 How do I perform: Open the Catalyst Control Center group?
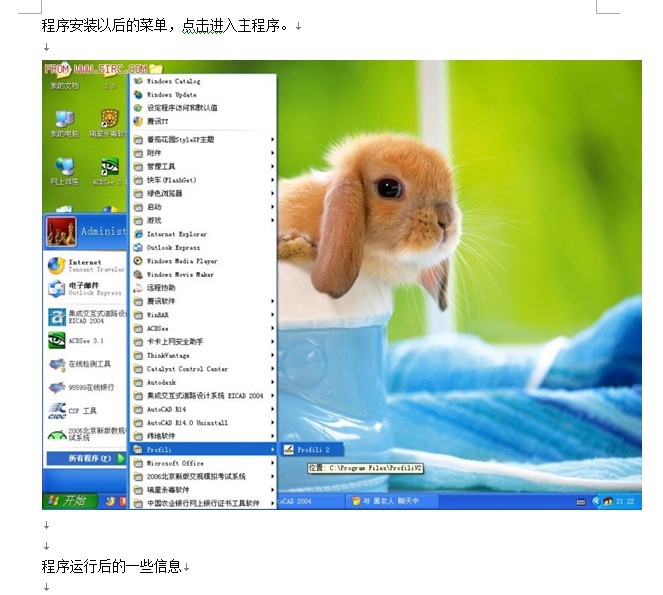pyautogui.click(x=203, y=369)
